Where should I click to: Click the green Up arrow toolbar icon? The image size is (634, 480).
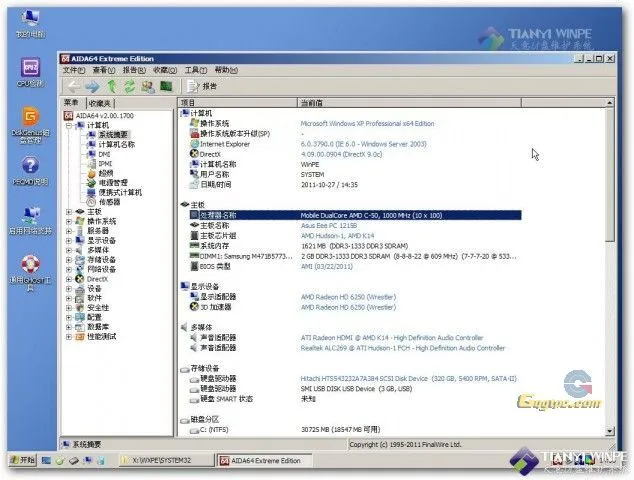click(x=112, y=86)
